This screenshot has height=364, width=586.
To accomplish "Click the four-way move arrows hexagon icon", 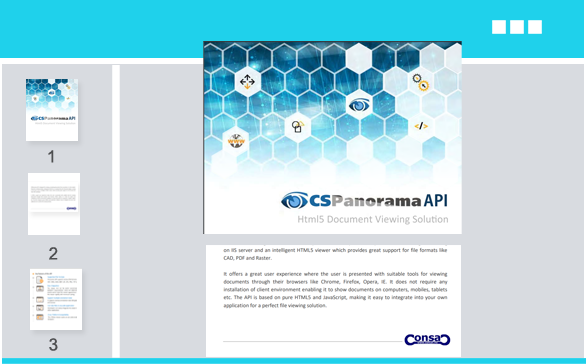I will point(247,81).
